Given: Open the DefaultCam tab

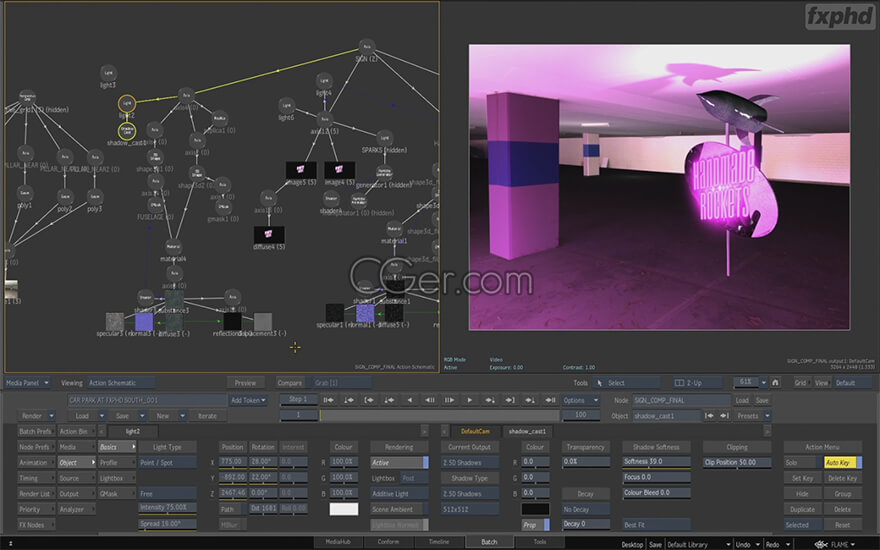Looking at the screenshot, I should tap(475, 431).
